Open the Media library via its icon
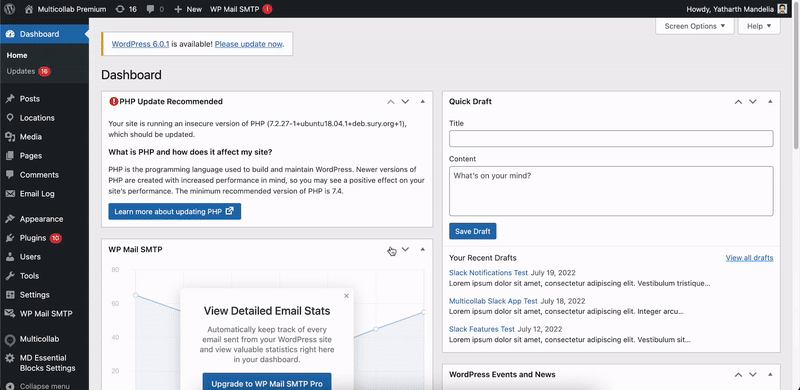 point(10,137)
